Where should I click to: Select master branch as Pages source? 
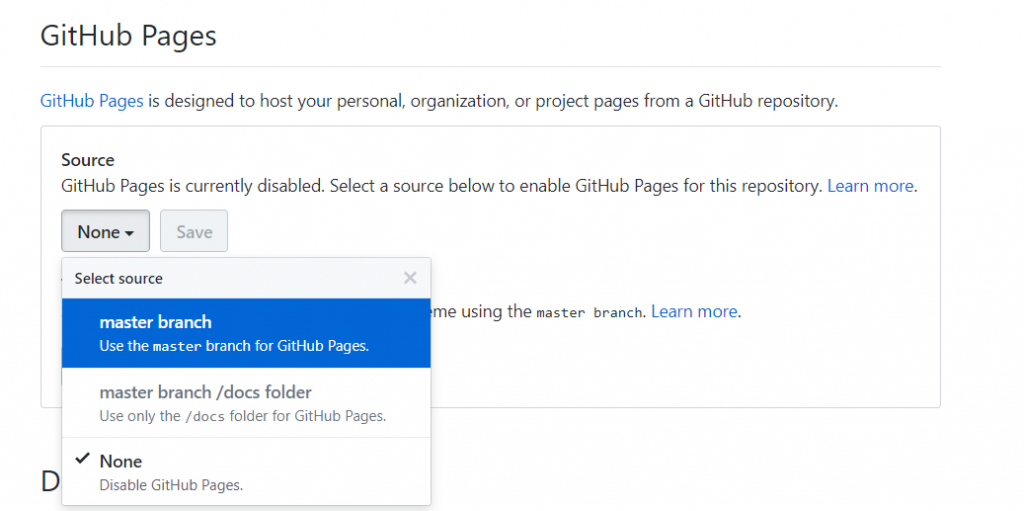coord(155,322)
